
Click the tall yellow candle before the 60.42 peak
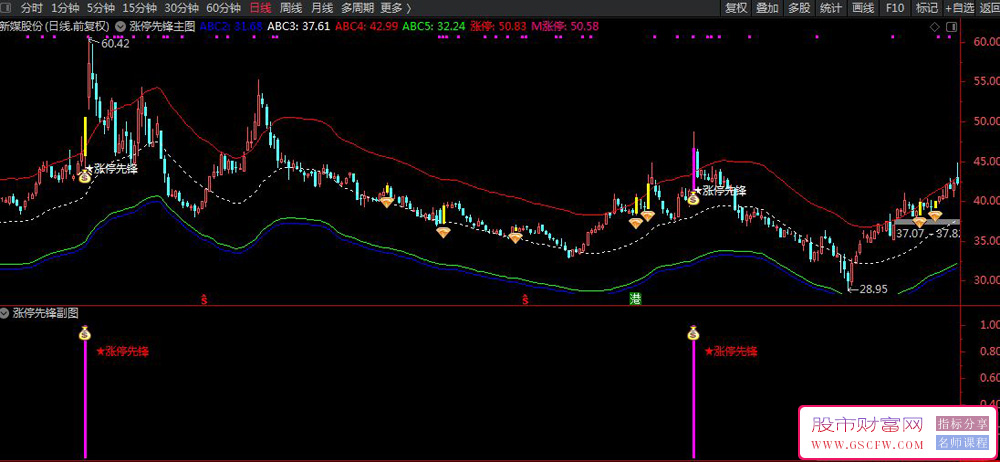pos(85,136)
